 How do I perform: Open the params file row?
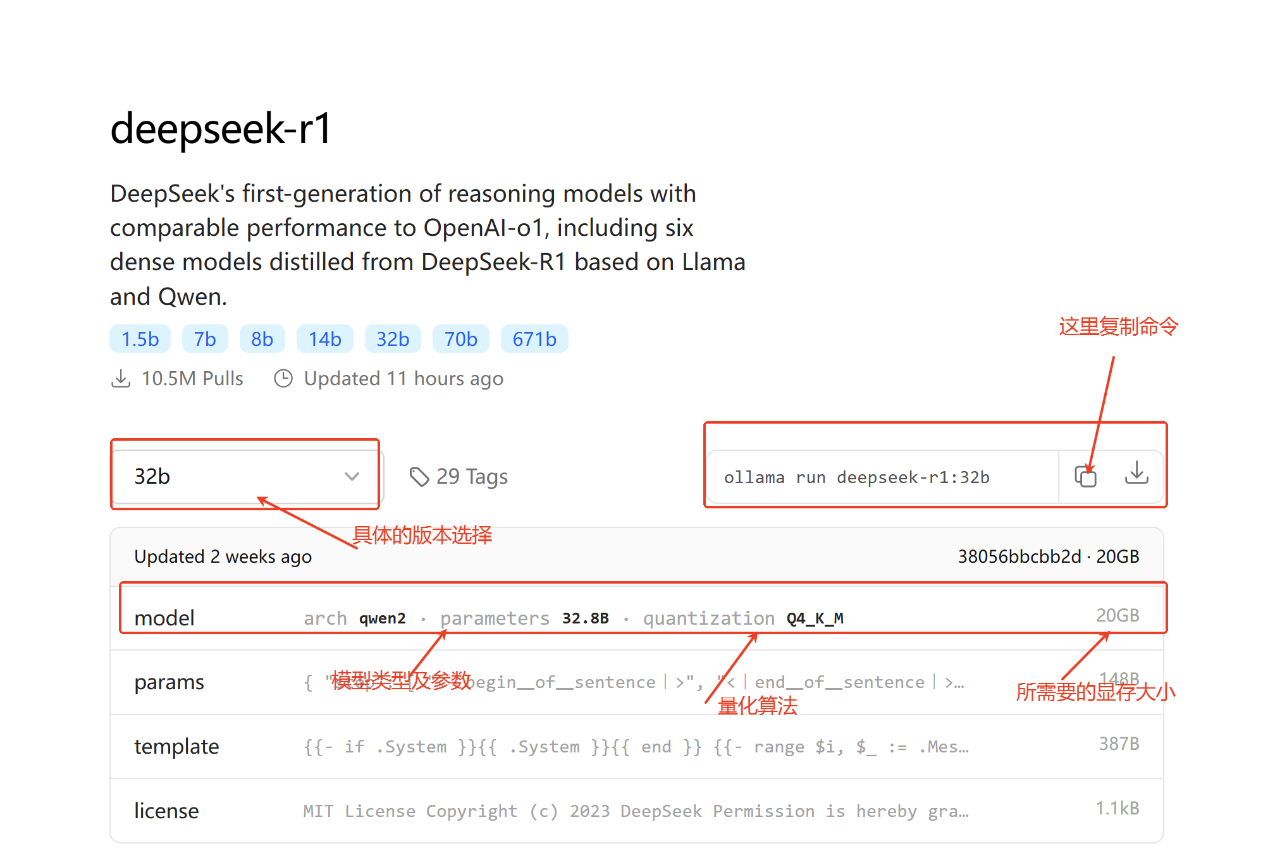169,682
